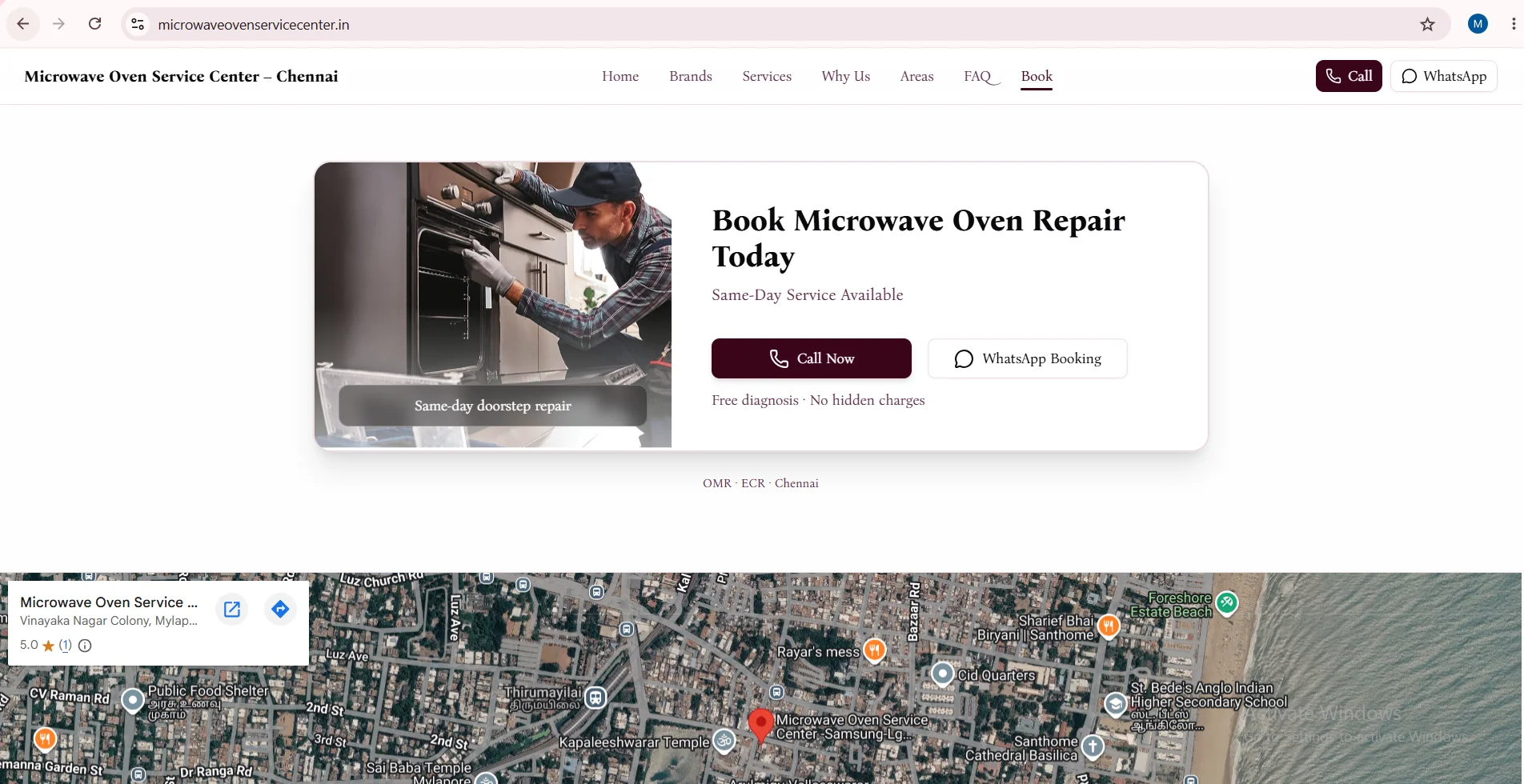Click the Cid Quarters map marker
Screen dimensions: 1524x784
pos(943,674)
